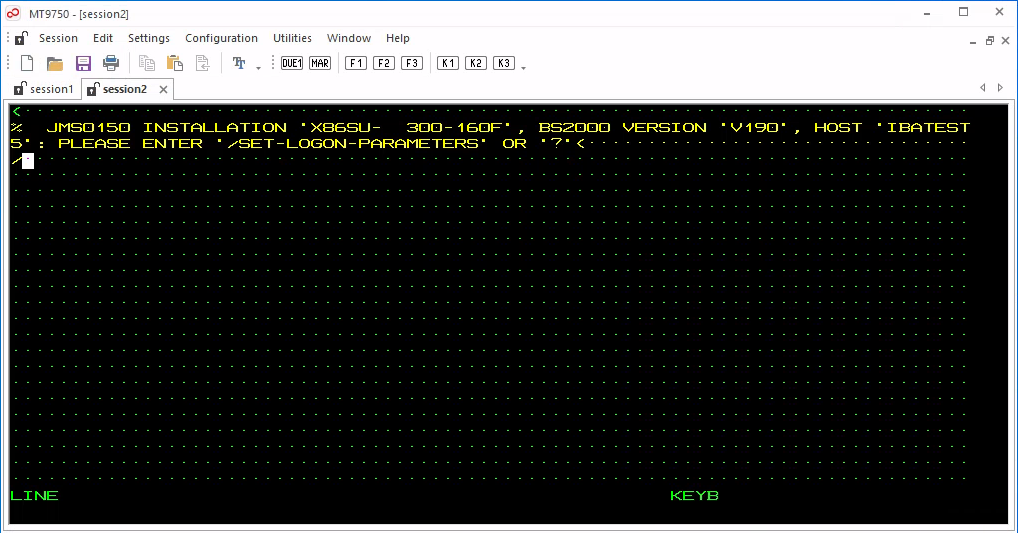Close the session2 tab
This screenshot has width=1018, height=533.
tap(164, 90)
